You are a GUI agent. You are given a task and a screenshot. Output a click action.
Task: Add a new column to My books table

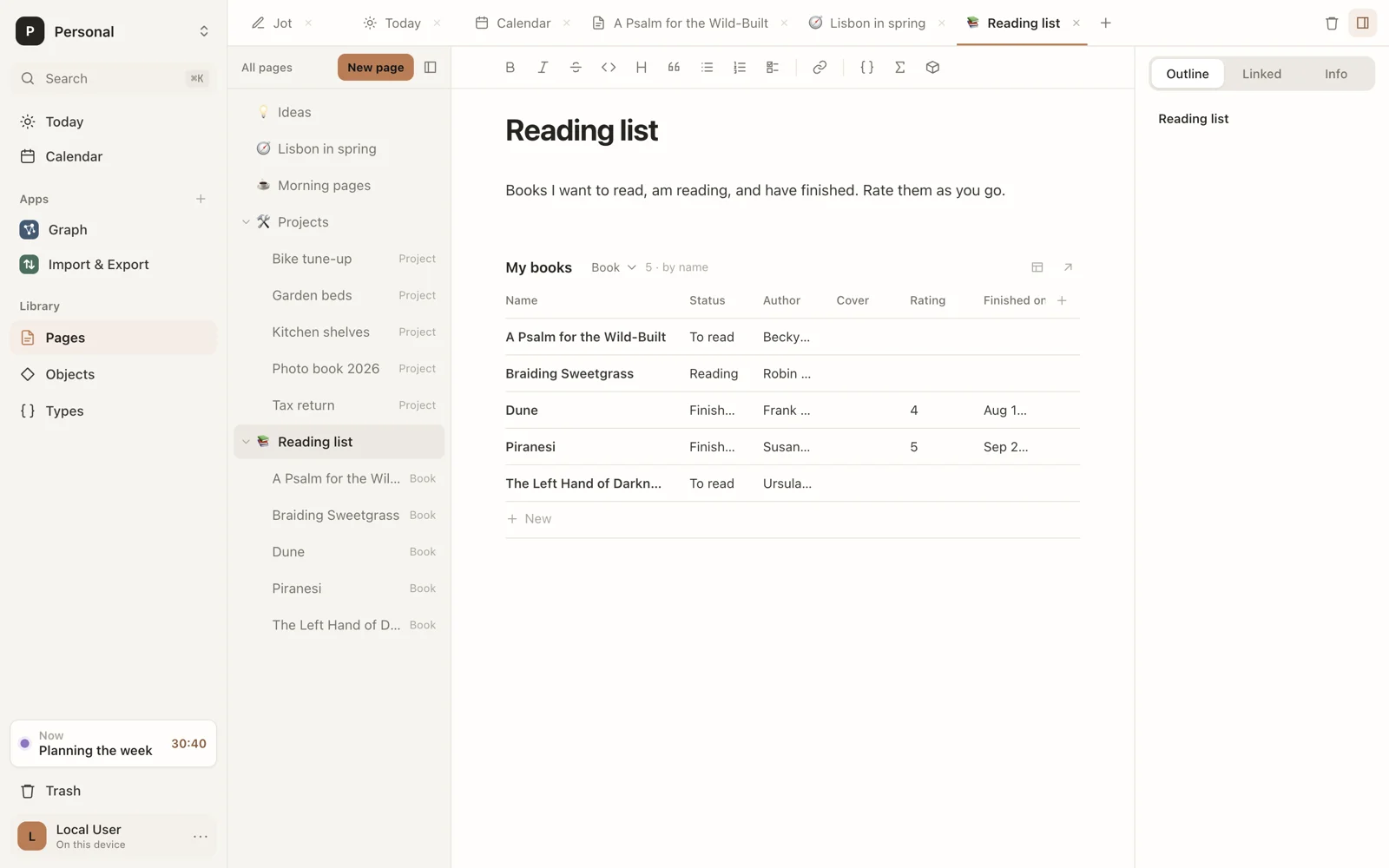[1062, 300]
